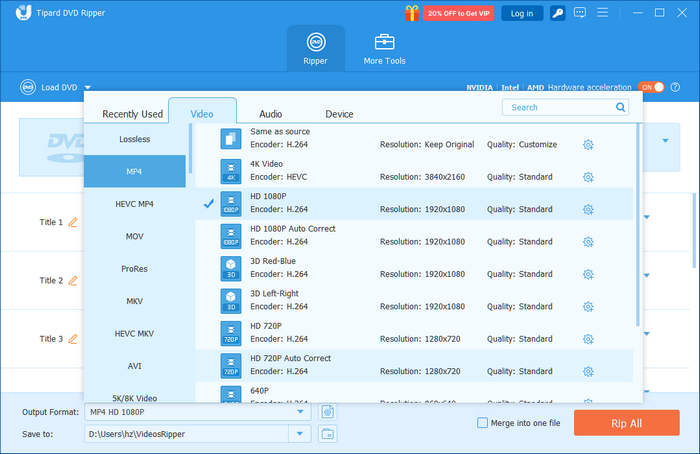Click the format list vertical scrollbar
The height and width of the screenshot is (454, 700).
pyautogui.click(x=638, y=225)
